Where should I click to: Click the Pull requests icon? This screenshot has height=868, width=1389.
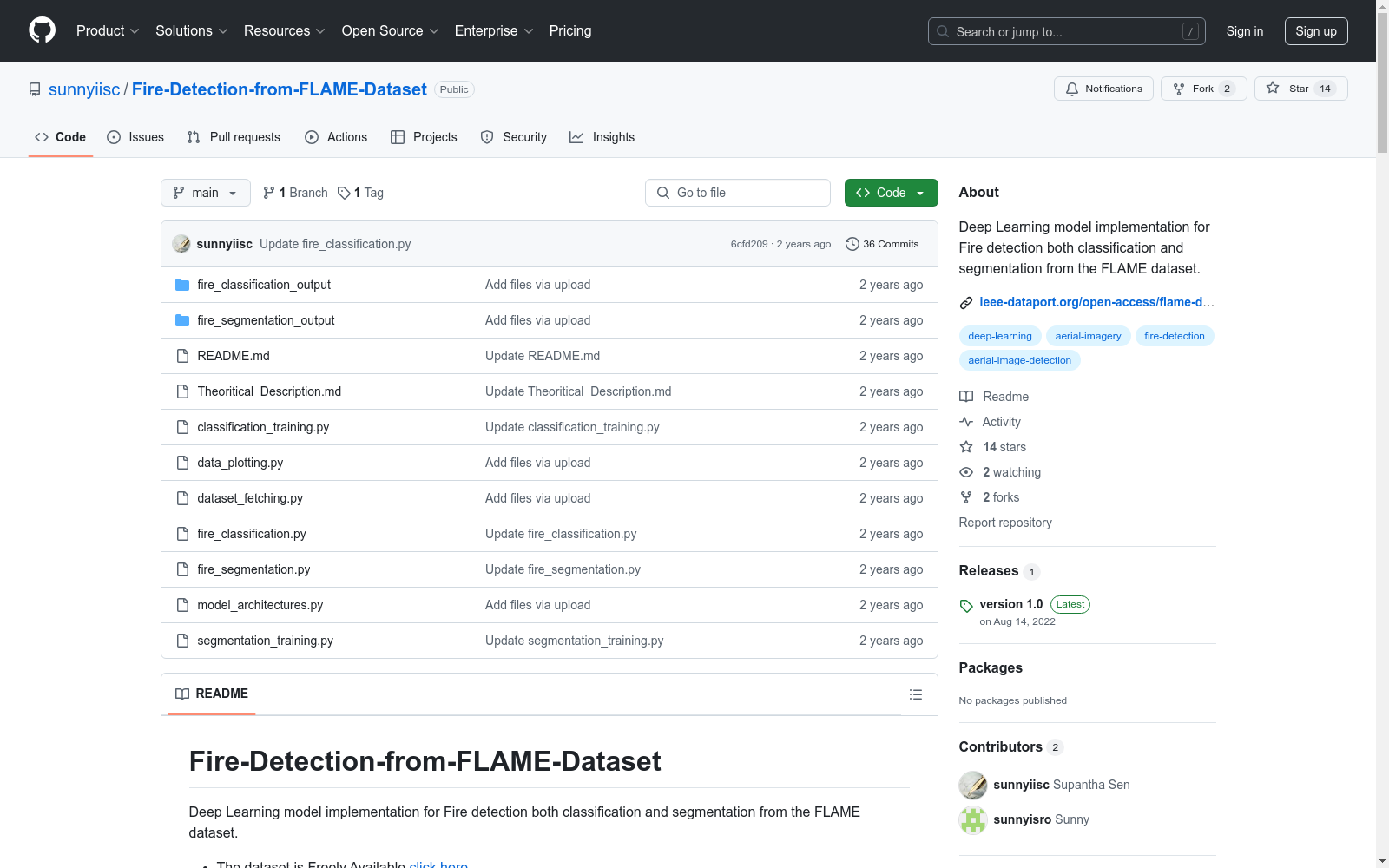click(194, 137)
